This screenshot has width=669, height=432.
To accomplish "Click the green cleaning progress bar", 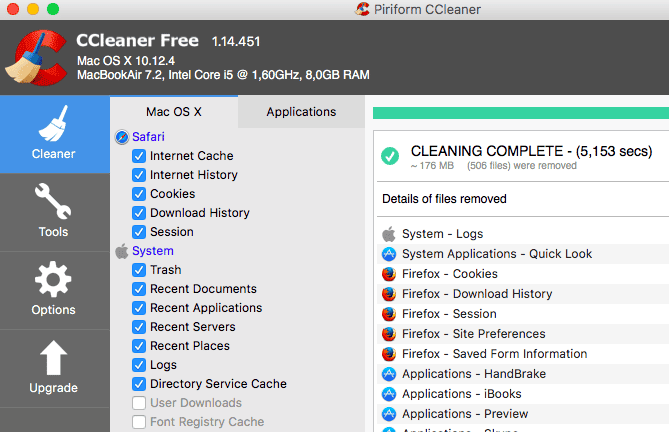I will click(x=521, y=113).
